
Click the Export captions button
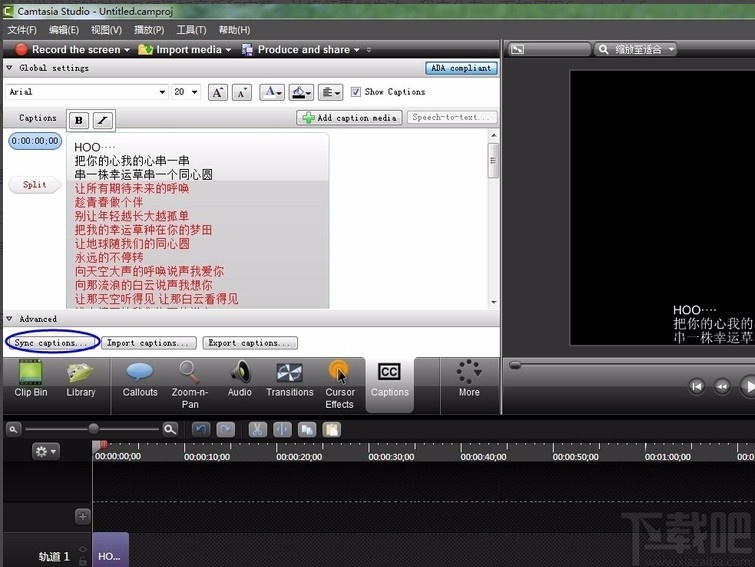pos(250,343)
